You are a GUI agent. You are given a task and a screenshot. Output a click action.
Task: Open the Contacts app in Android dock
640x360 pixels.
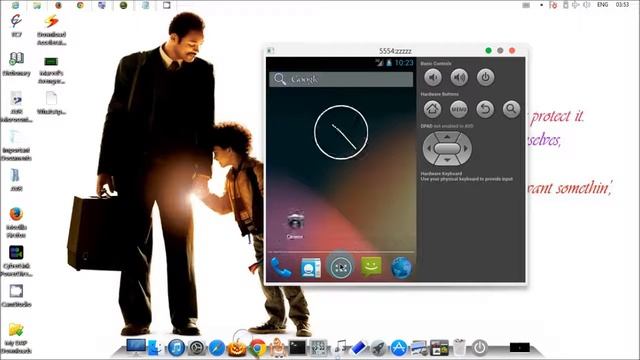[x=311, y=268]
